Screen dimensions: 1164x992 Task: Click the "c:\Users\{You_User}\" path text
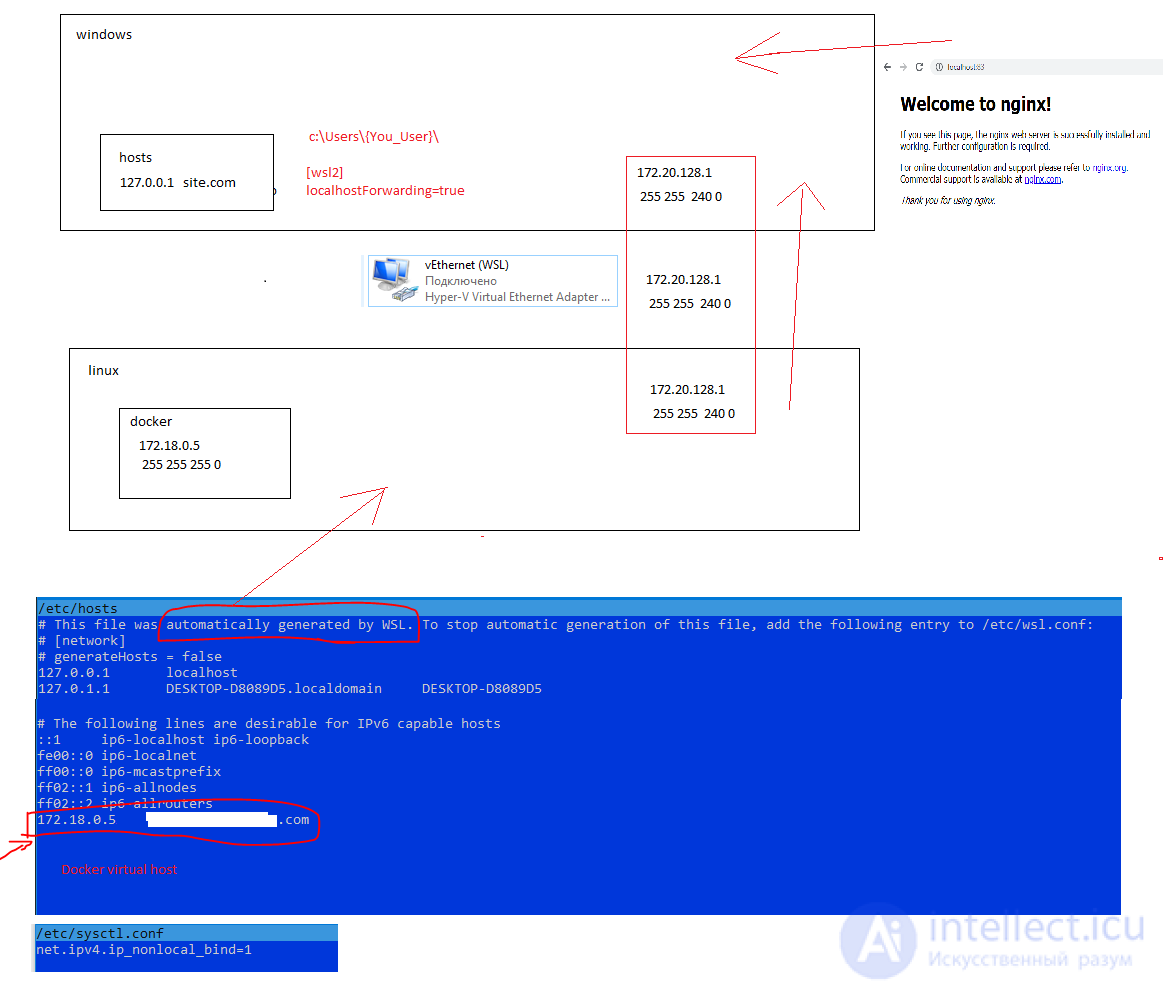(373, 137)
